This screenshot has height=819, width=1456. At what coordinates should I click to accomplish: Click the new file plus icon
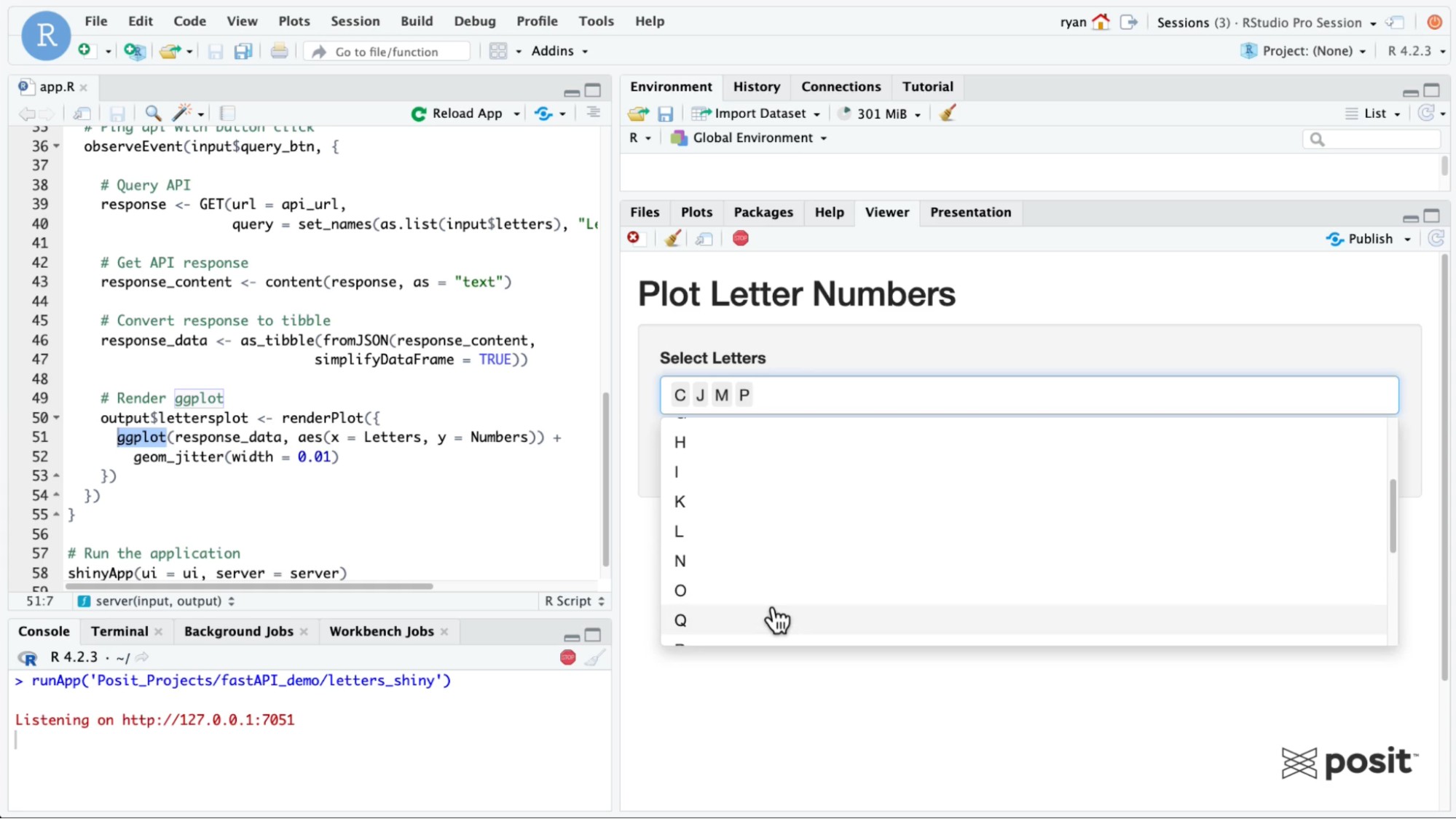tap(84, 50)
